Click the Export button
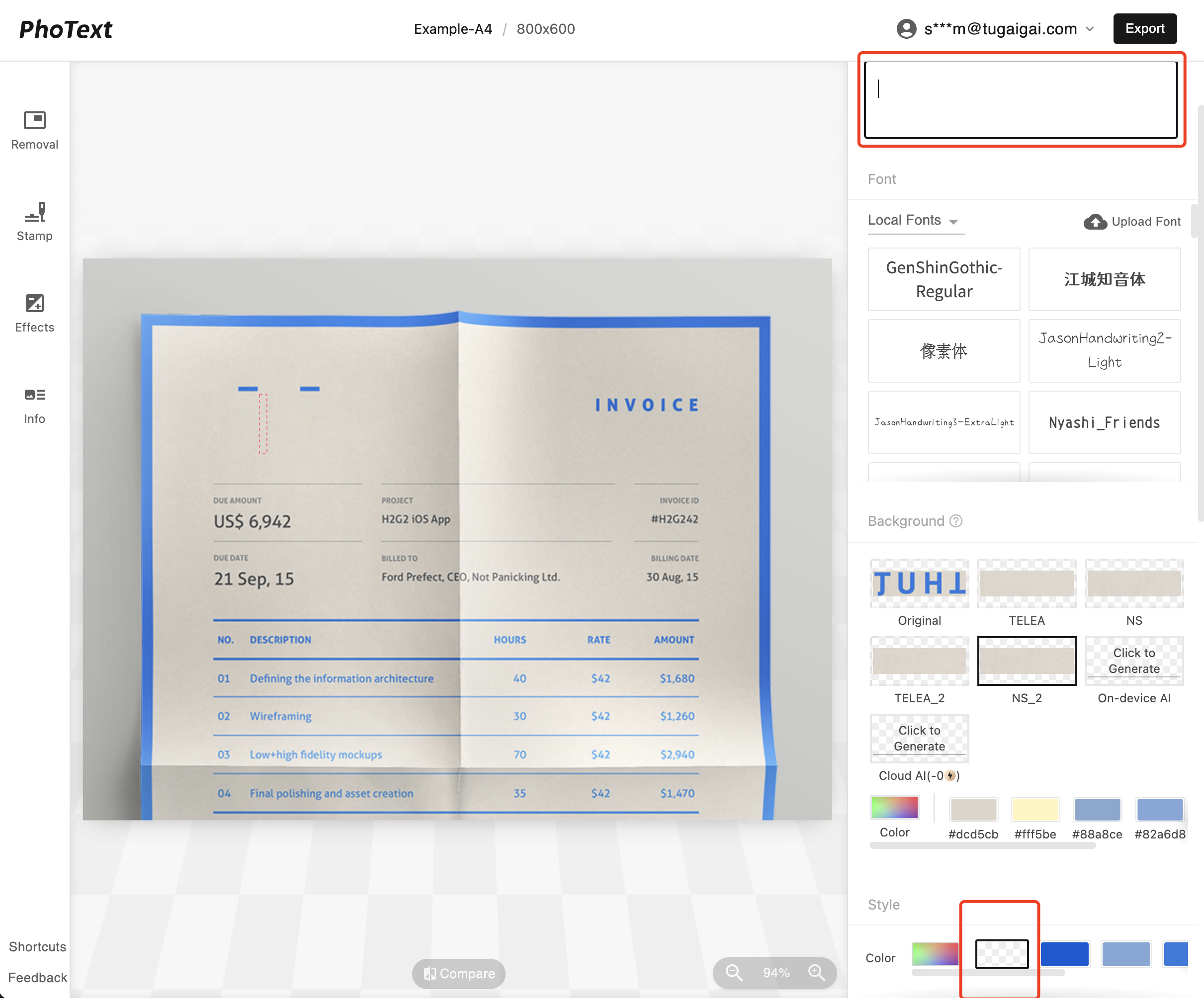Image resolution: width=1204 pixels, height=998 pixels. pos(1144,29)
